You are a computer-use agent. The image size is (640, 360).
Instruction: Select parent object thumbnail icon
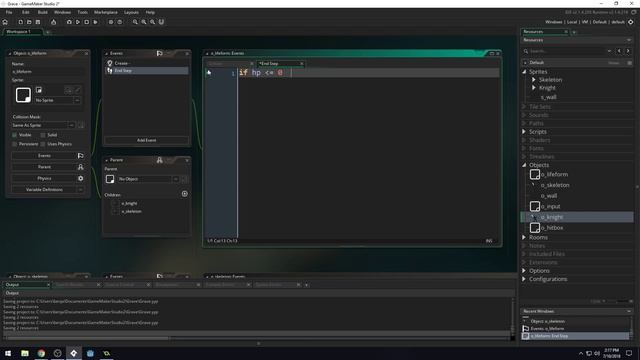[x=110, y=179]
